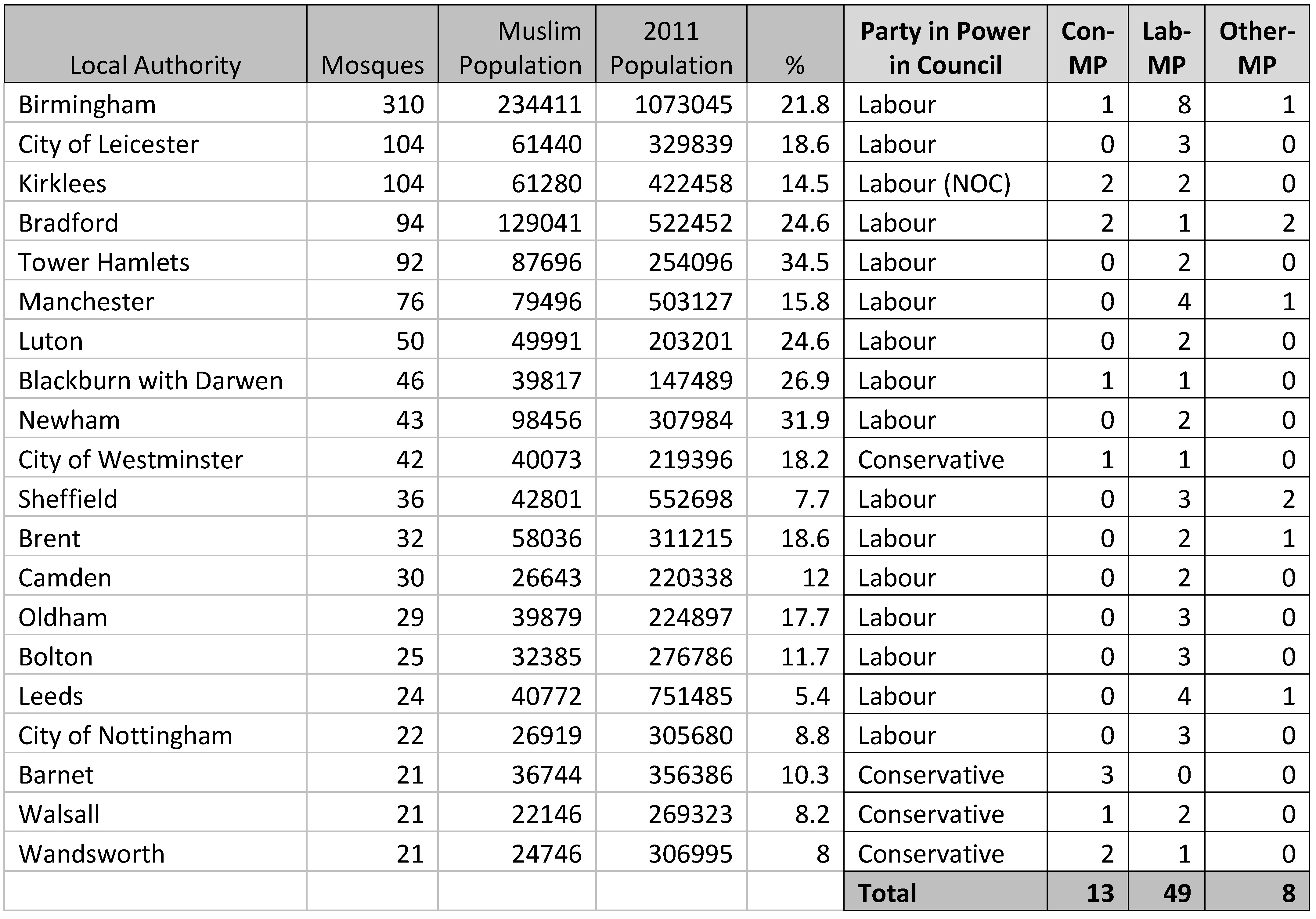Click the Party in Power in Council header
Image resolution: width=1316 pixels, height=919 pixels.
click(x=945, y=48)
